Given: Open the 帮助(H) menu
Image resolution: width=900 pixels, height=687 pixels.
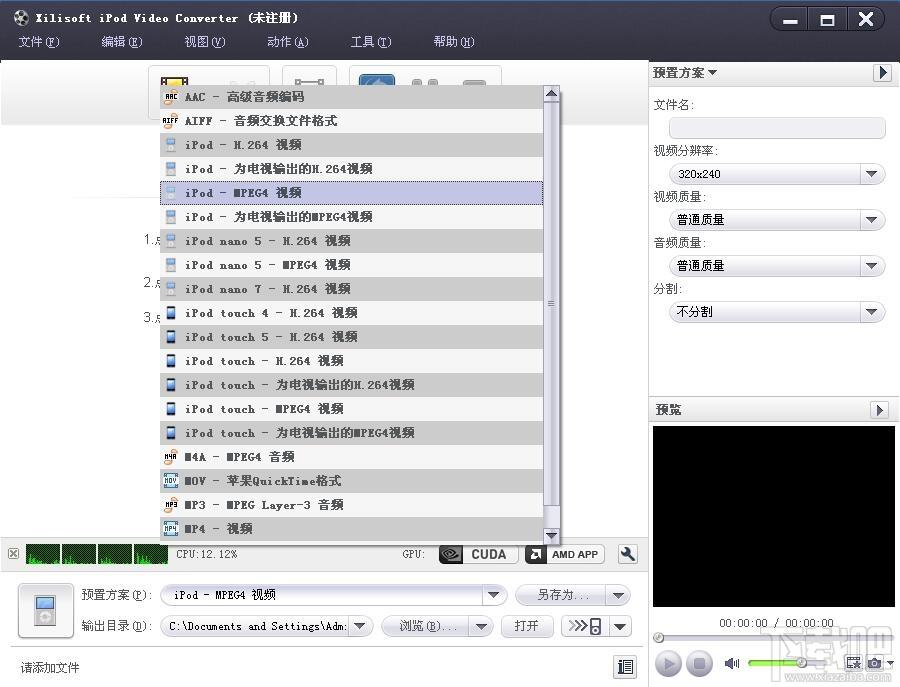Looking at the screenshot, I should 453,42.
